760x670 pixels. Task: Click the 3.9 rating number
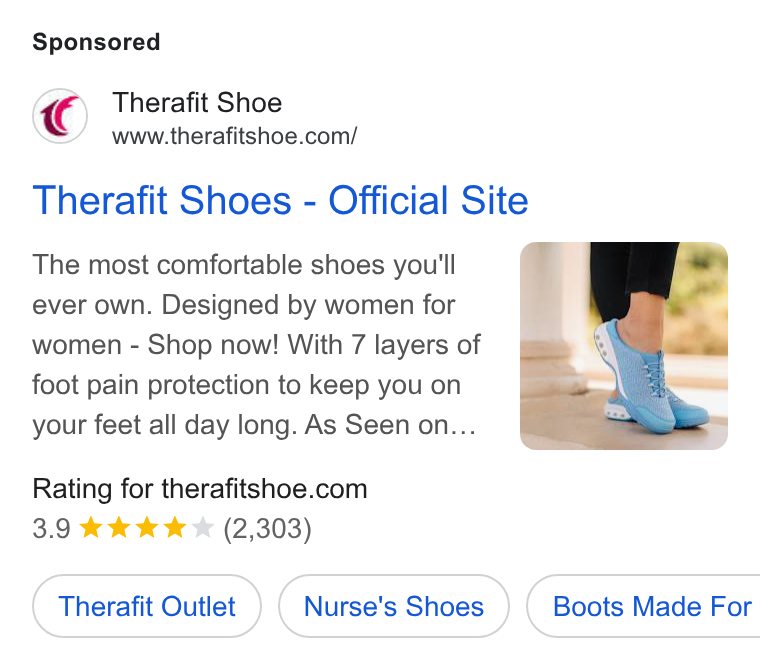(x=51, y=528)
